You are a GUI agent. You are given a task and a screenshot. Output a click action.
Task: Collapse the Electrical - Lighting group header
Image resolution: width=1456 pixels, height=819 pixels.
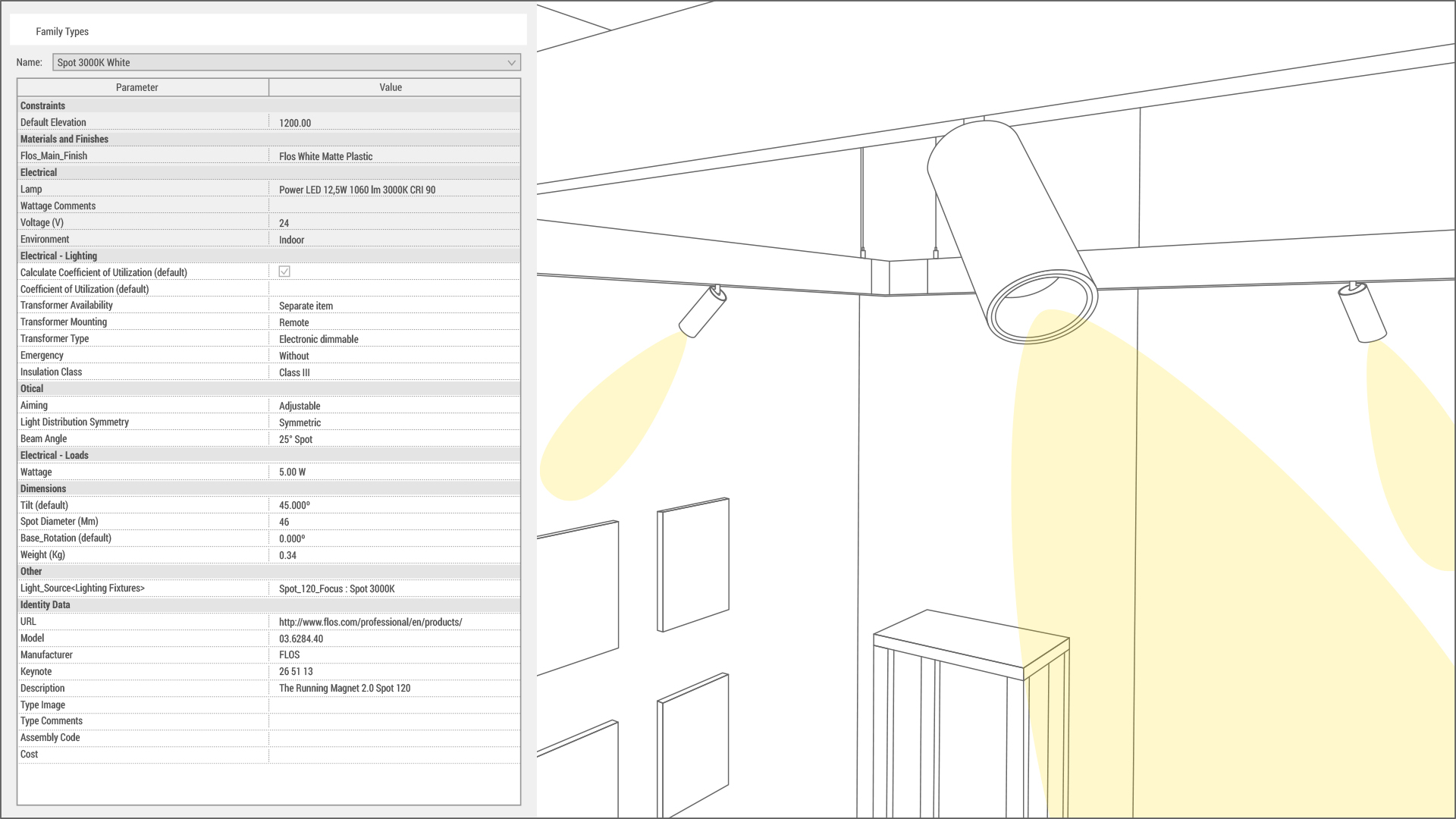click(59, 256)
